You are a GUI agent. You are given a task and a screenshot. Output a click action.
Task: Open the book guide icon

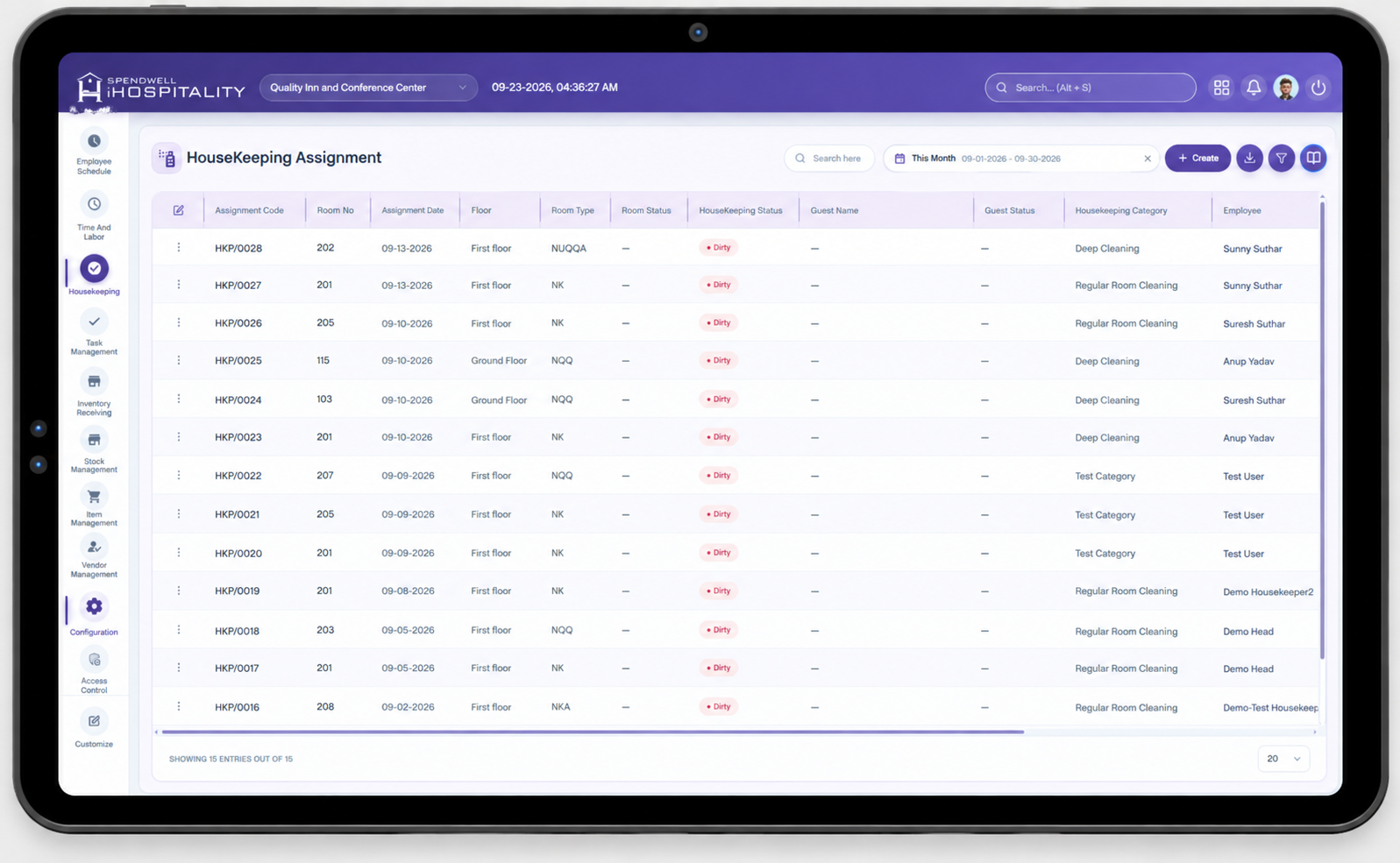[1313, 159]
